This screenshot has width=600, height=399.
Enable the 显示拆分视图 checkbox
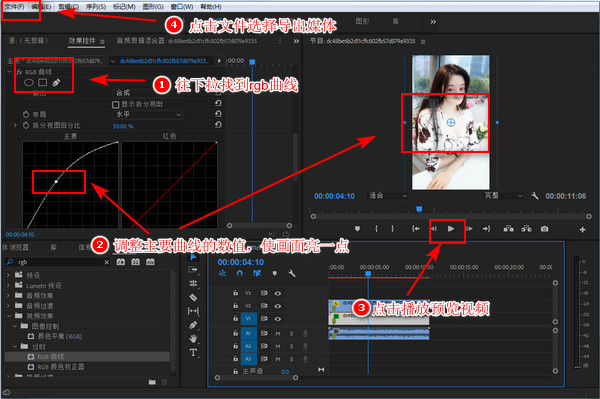click(115, 104)
